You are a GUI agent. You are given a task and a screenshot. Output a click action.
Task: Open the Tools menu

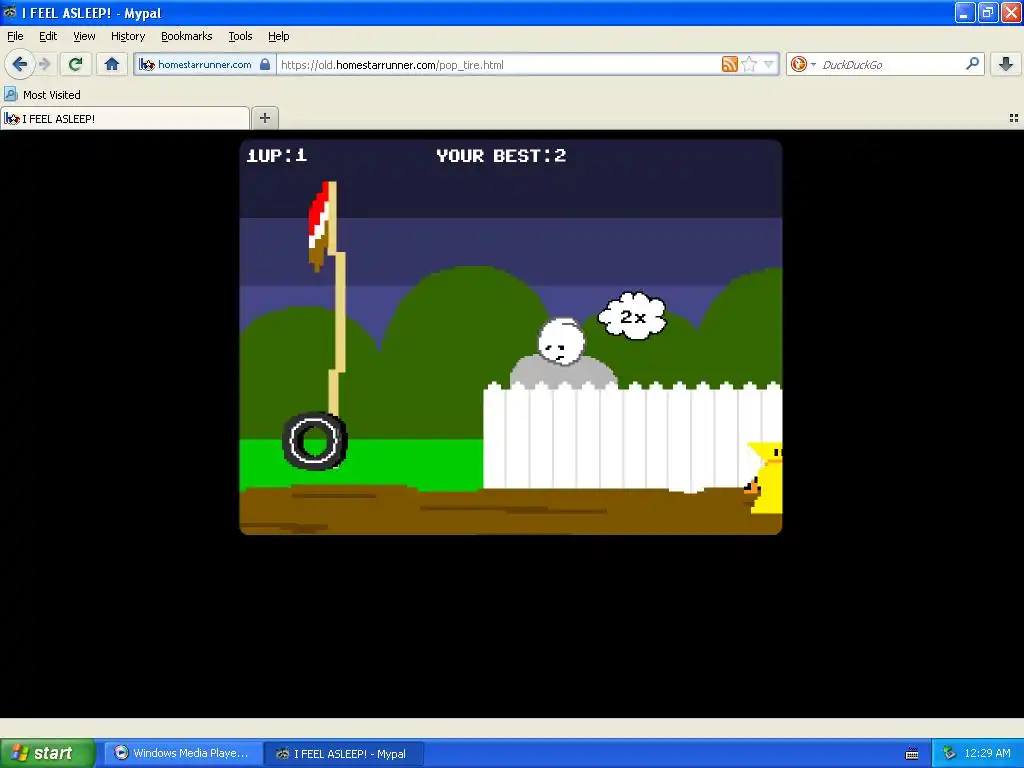240,36
